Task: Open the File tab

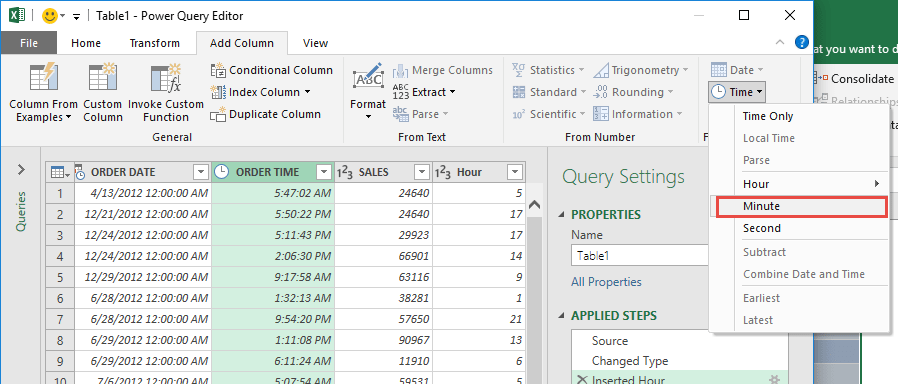Action: (x=29, y=43)
